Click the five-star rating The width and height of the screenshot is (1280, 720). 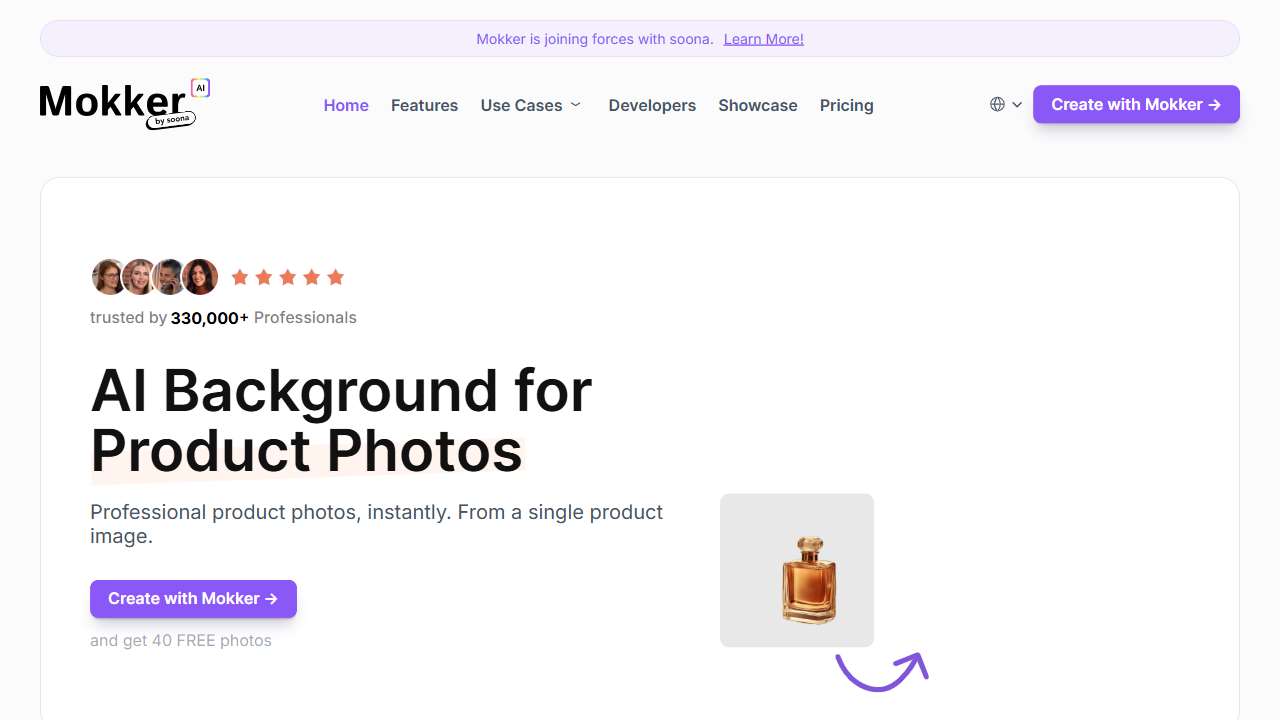pos(287,277)
